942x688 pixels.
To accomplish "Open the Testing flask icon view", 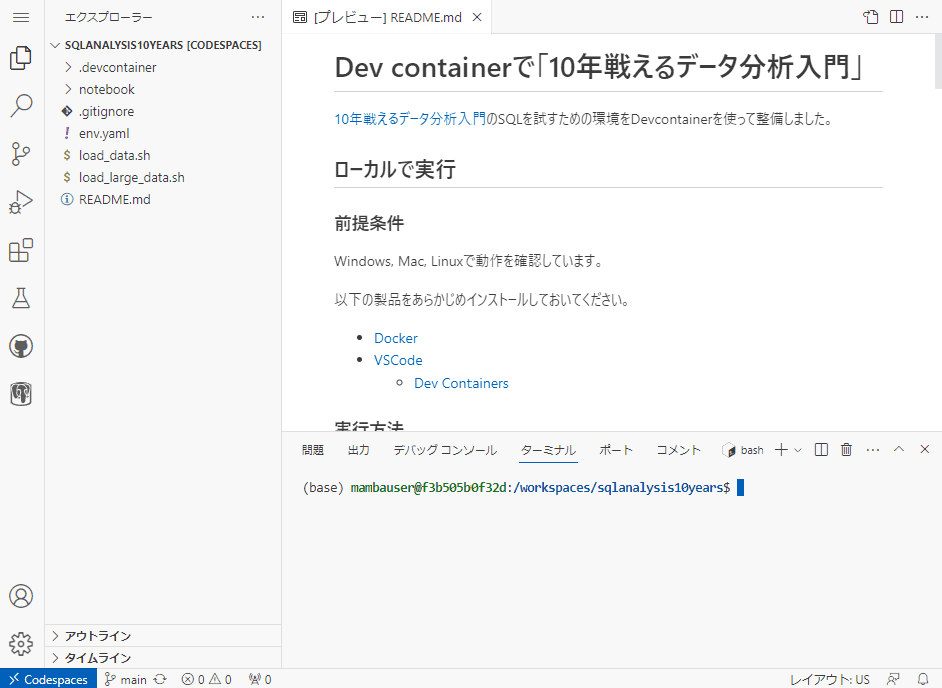I will (x=21, y=298).
